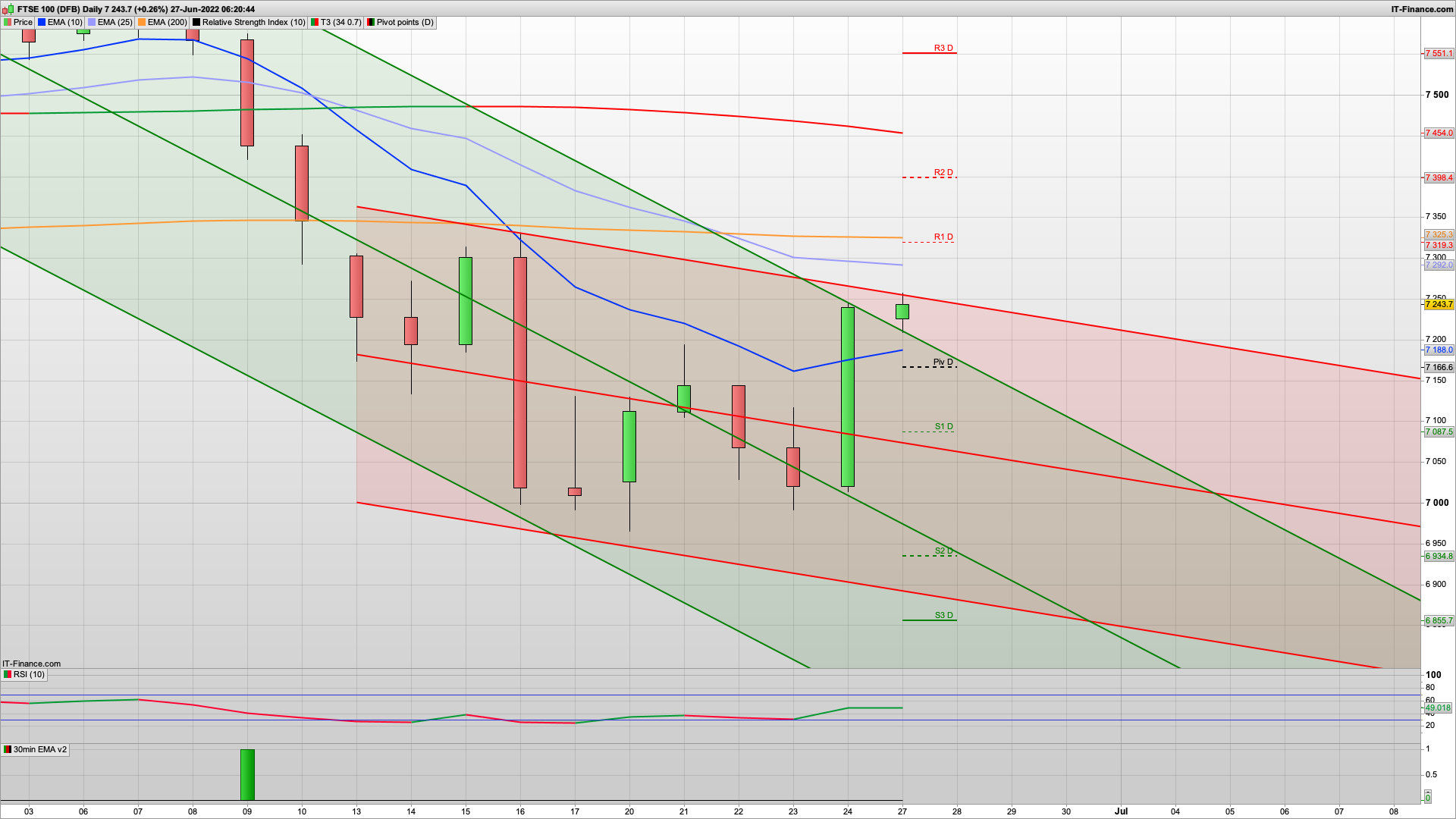Click the IT-Finance.com text above RSI panel

point(31,664)
